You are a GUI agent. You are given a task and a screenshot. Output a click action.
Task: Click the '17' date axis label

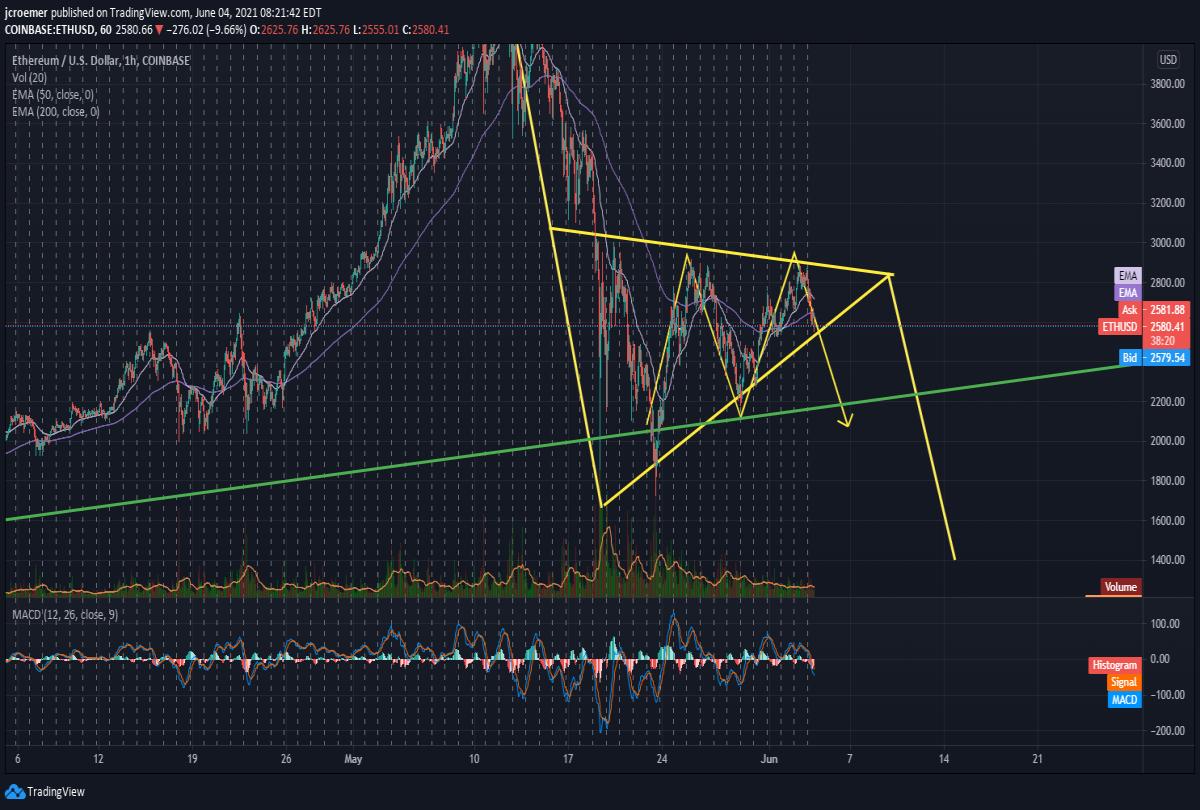pyautogui.click(x=567, y=759)
